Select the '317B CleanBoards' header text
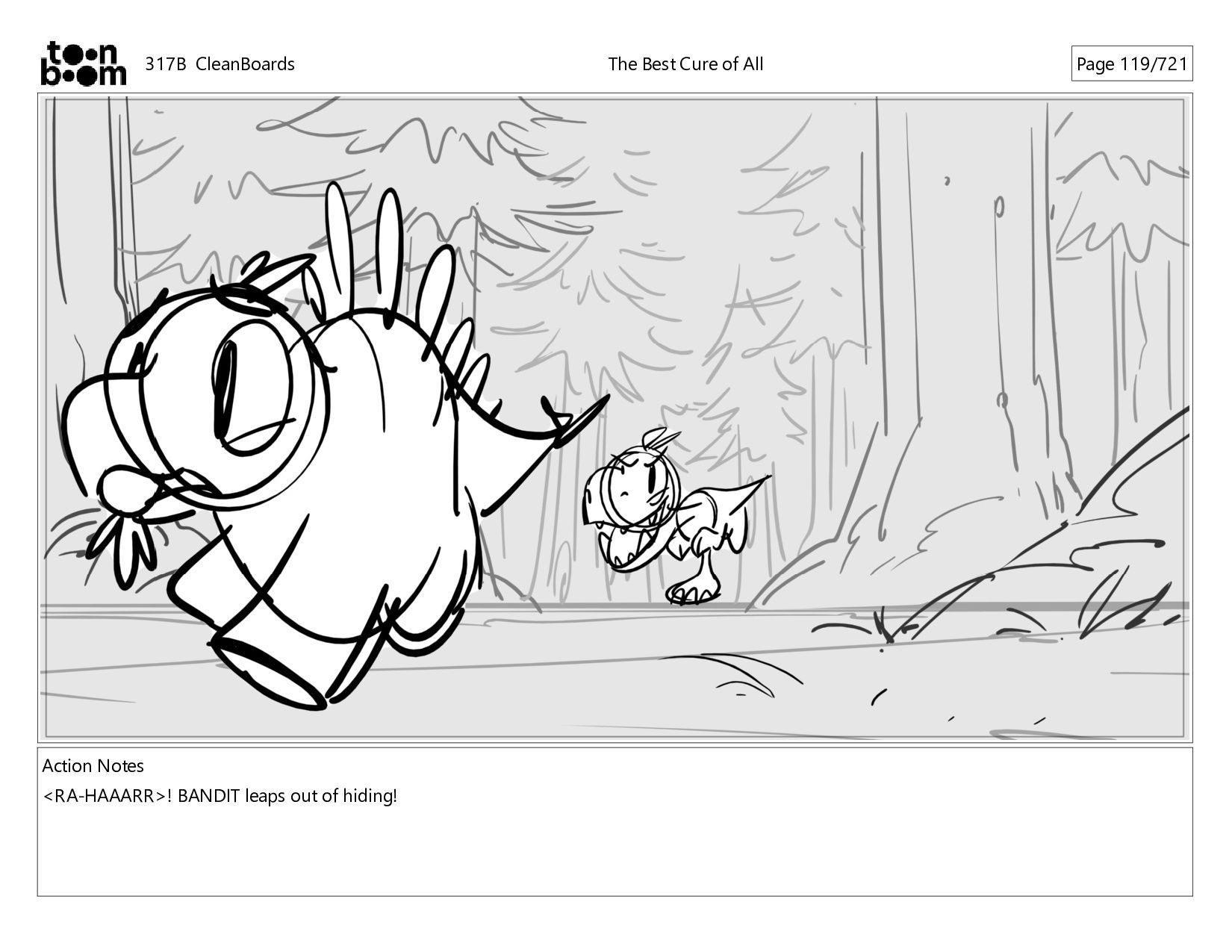 pyautogui.click(x=220, y=64)
